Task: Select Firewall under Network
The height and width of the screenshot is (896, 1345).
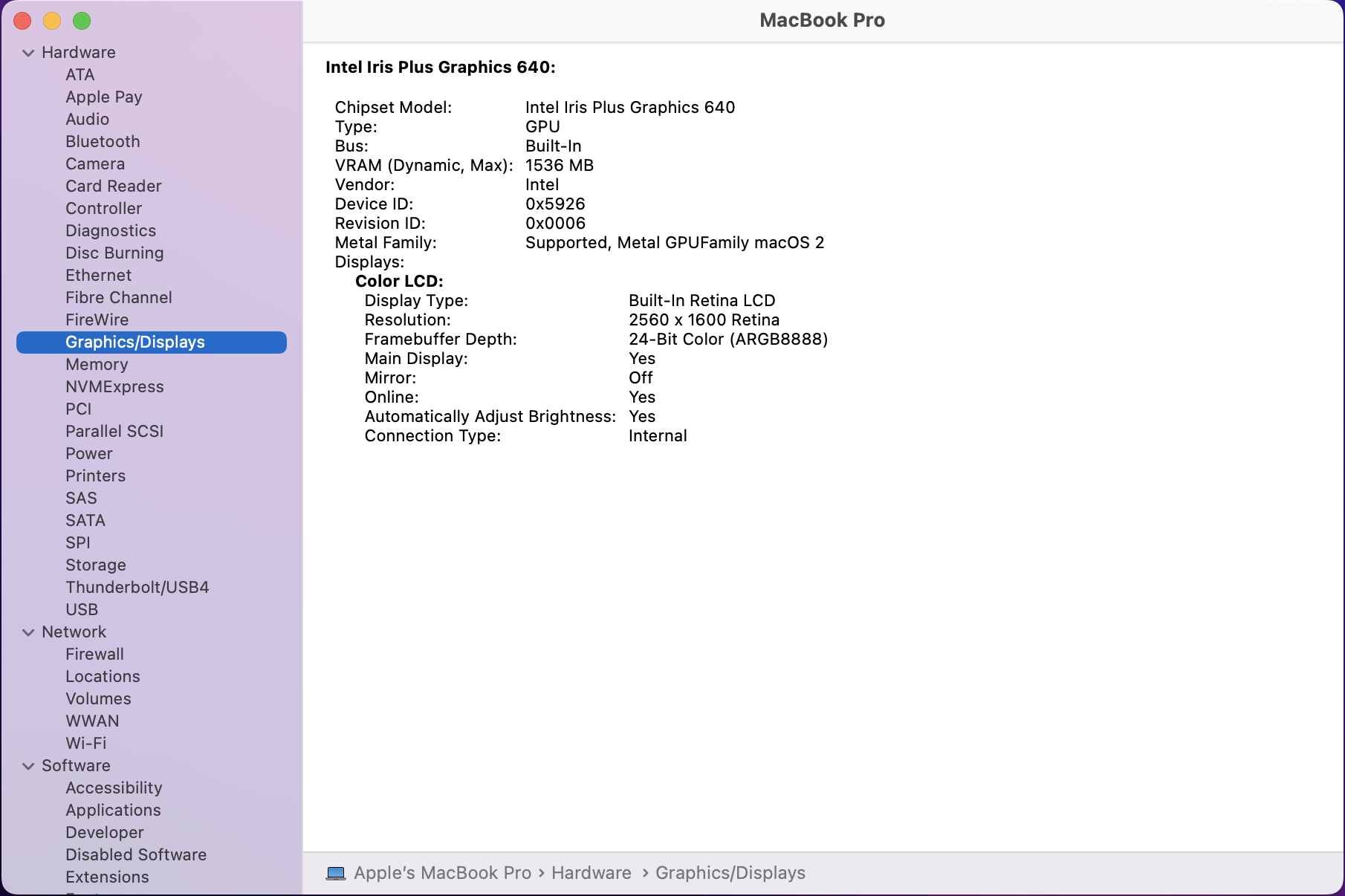Action: click(x=95, y=655)
